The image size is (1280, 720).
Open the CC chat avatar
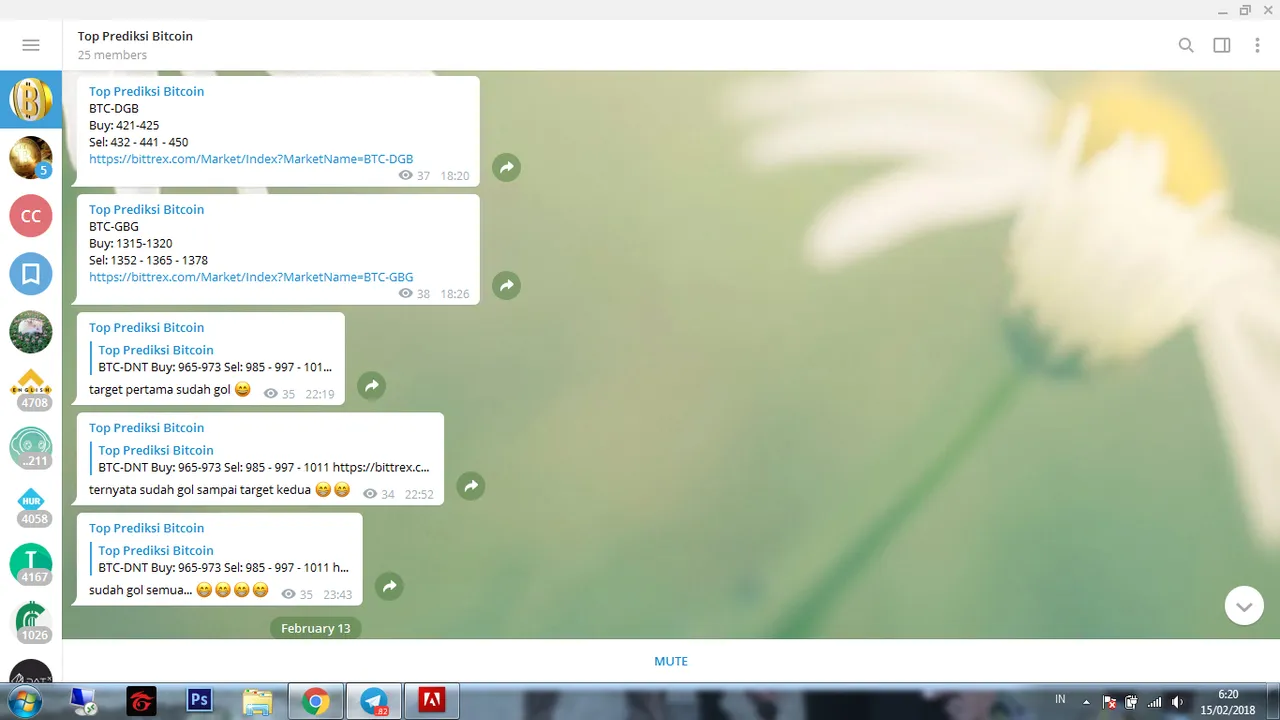(x=31, y=216)
